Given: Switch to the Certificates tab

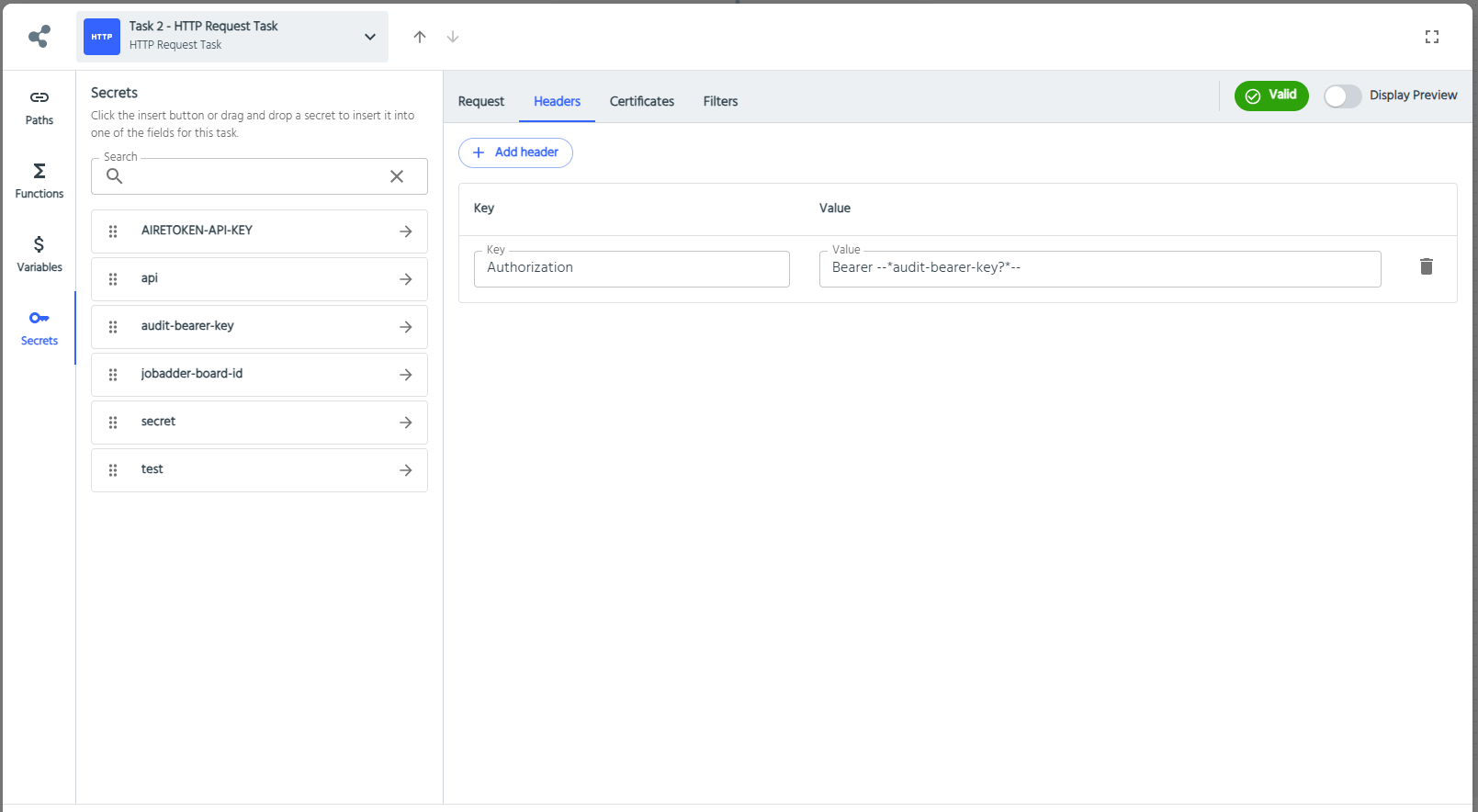Looking at the screenshot, I should (641, 101).
